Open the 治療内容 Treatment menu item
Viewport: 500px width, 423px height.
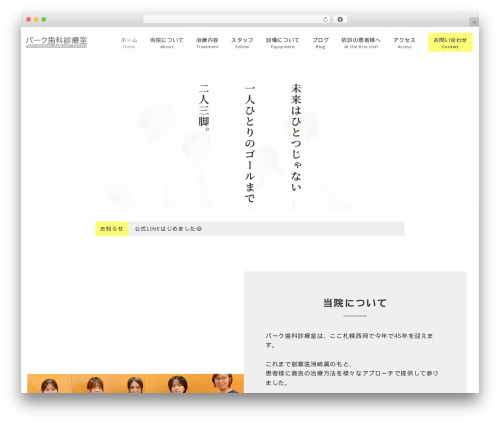pyautogui.click(x=207, y=43)
